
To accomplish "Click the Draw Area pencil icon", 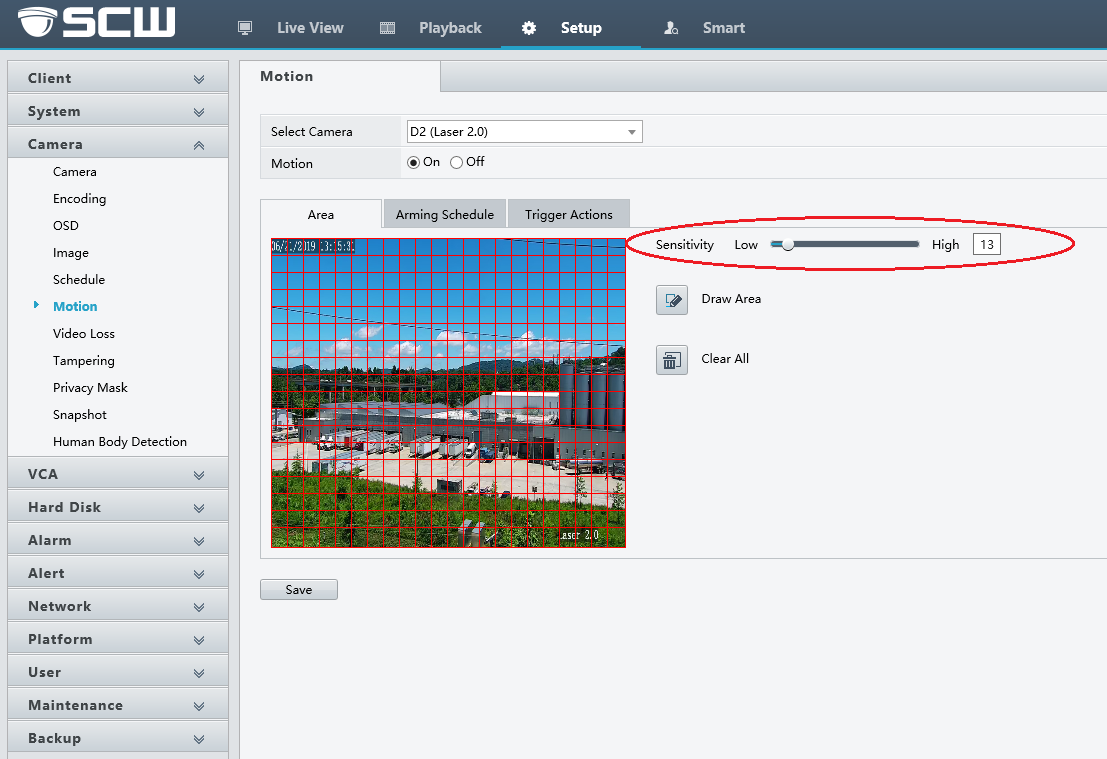I will coord(672,300).
